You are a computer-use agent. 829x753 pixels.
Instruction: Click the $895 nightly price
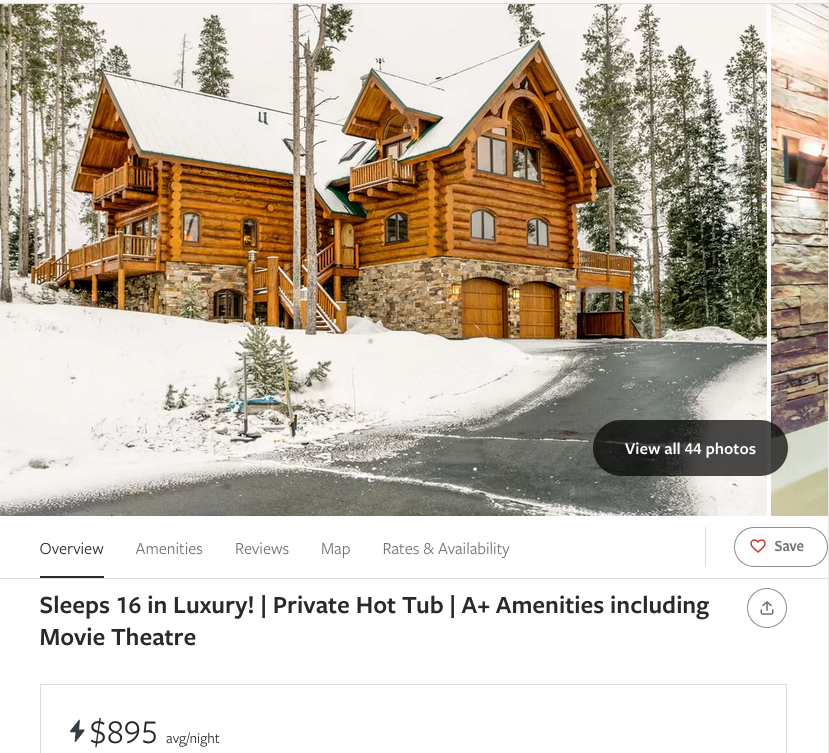123,732
